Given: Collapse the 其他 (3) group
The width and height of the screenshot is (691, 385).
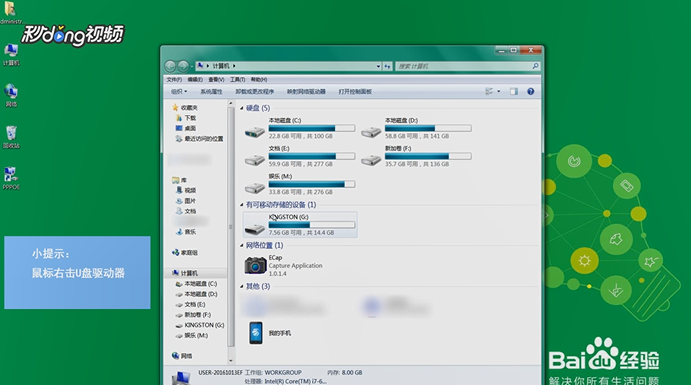Looking at the screenshot, I should click(x=241, y=286).
